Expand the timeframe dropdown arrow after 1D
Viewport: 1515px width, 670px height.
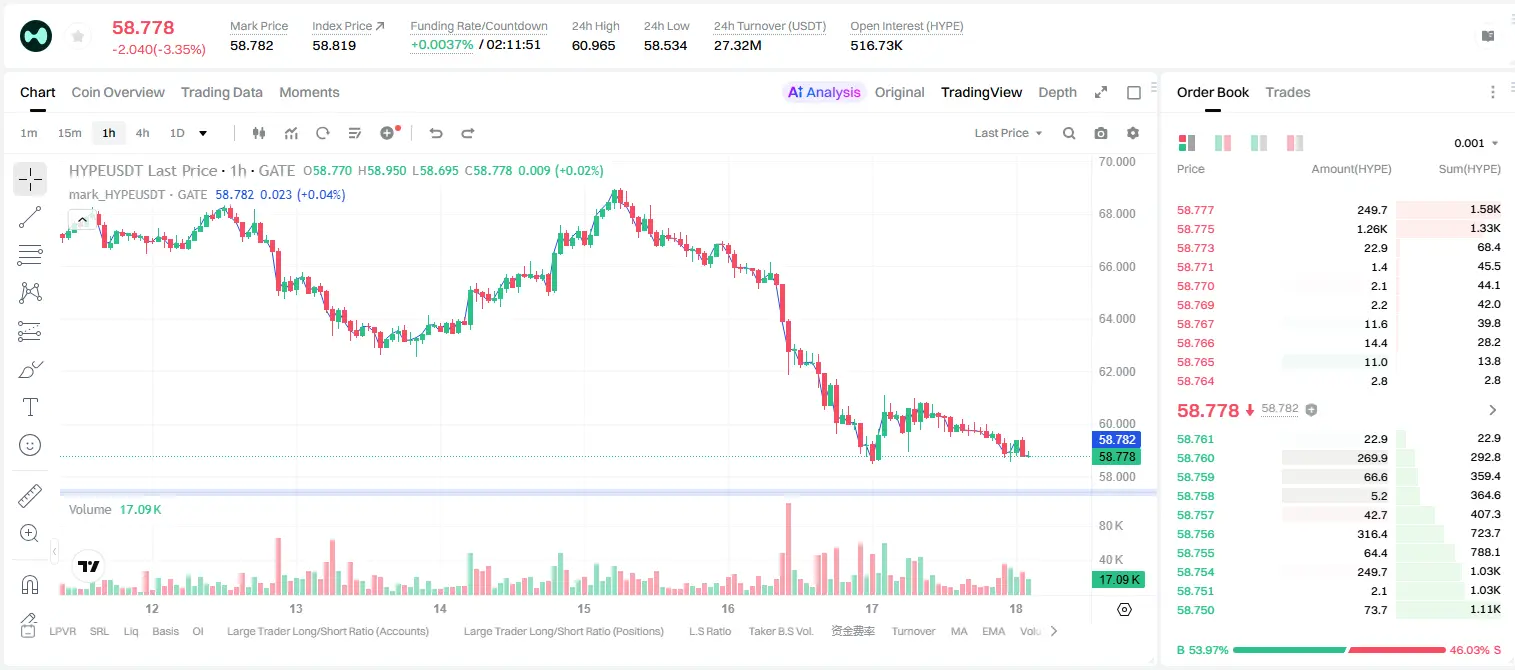click(x=203, y=133)
